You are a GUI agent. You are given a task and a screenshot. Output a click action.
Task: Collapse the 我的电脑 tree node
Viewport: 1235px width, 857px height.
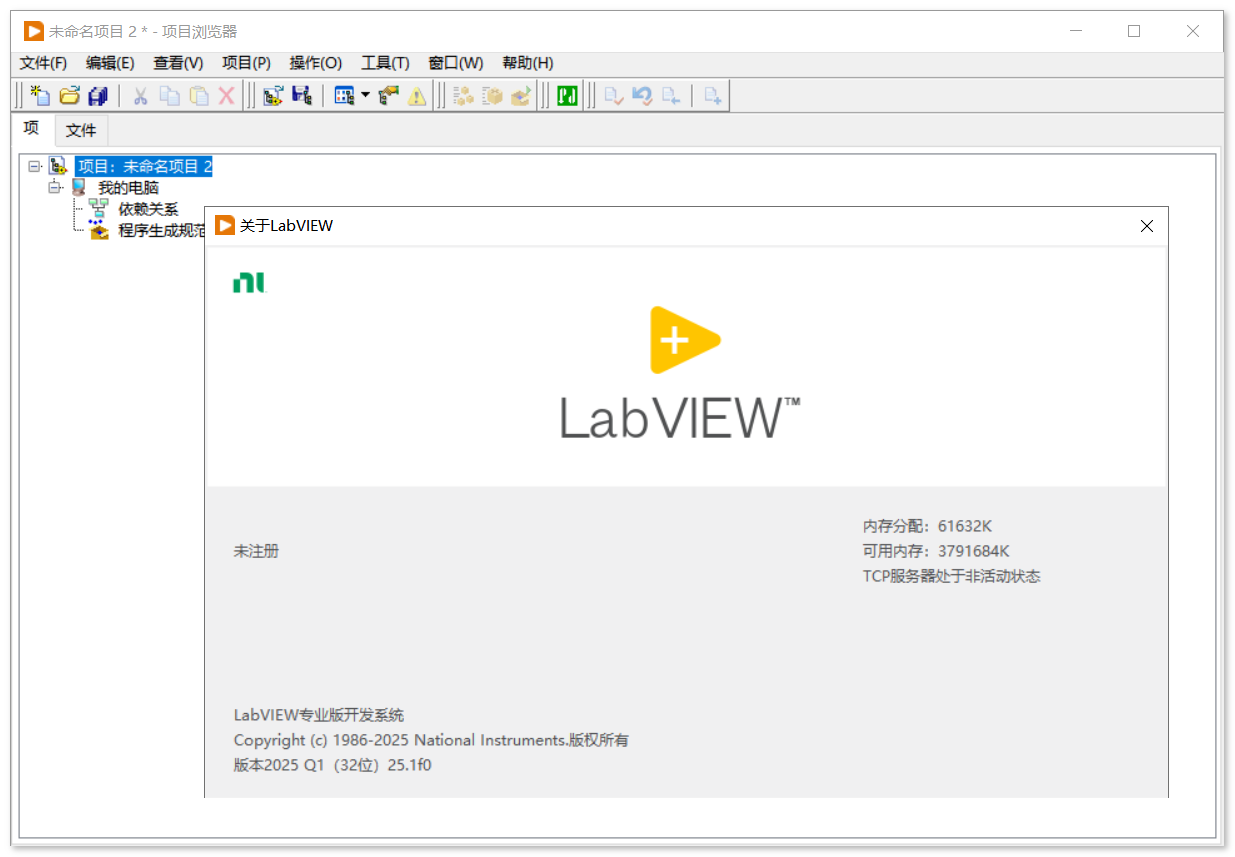55,187
